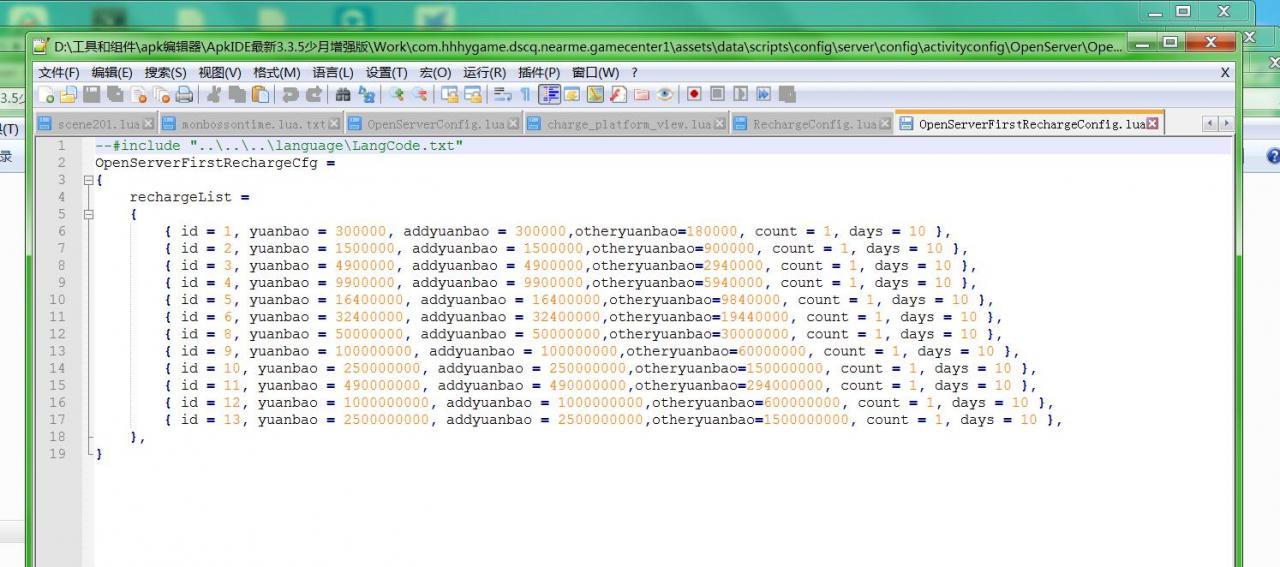The width and height of the screenshot is (1280, 567).
Task: Print the document with printer icon
Action: 183,95
